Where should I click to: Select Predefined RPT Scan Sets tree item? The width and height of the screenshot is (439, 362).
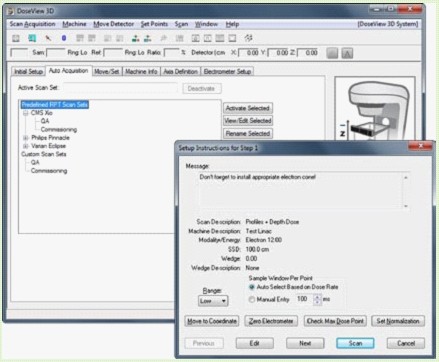[x=55, y=105]
